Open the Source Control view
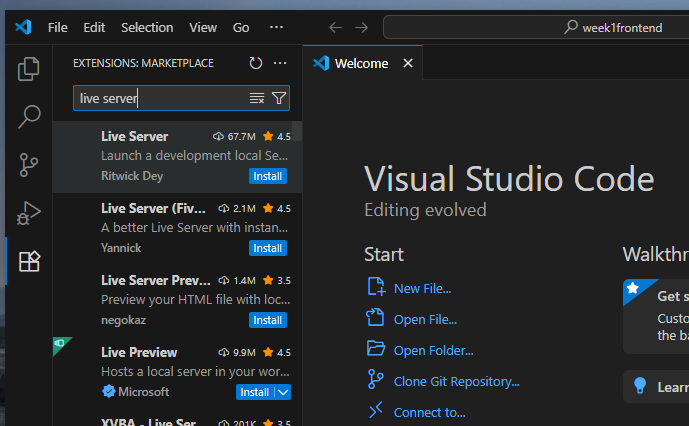 [x=29, y=165]
